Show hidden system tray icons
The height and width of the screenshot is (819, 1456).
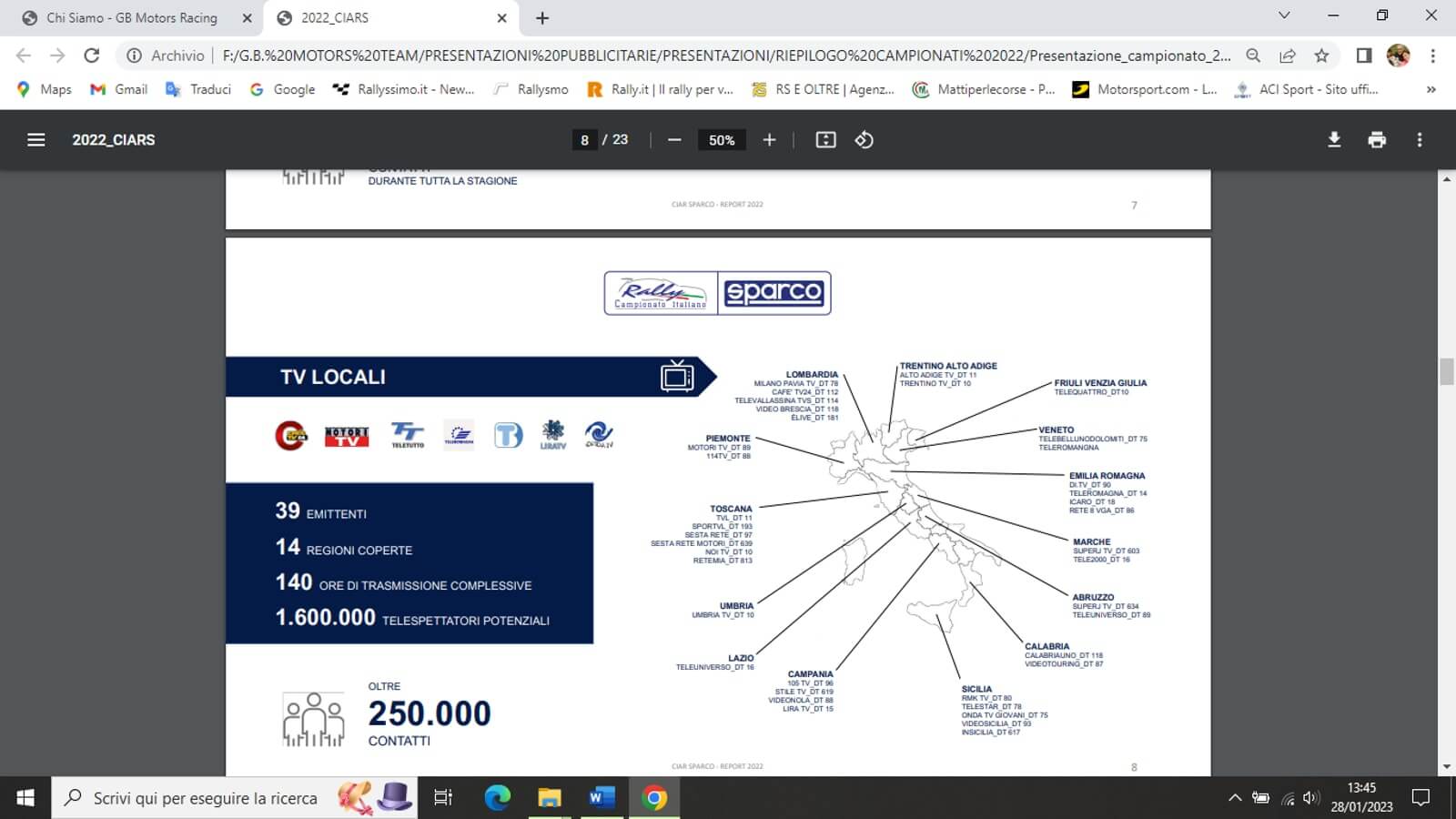tap(1235, 798)
